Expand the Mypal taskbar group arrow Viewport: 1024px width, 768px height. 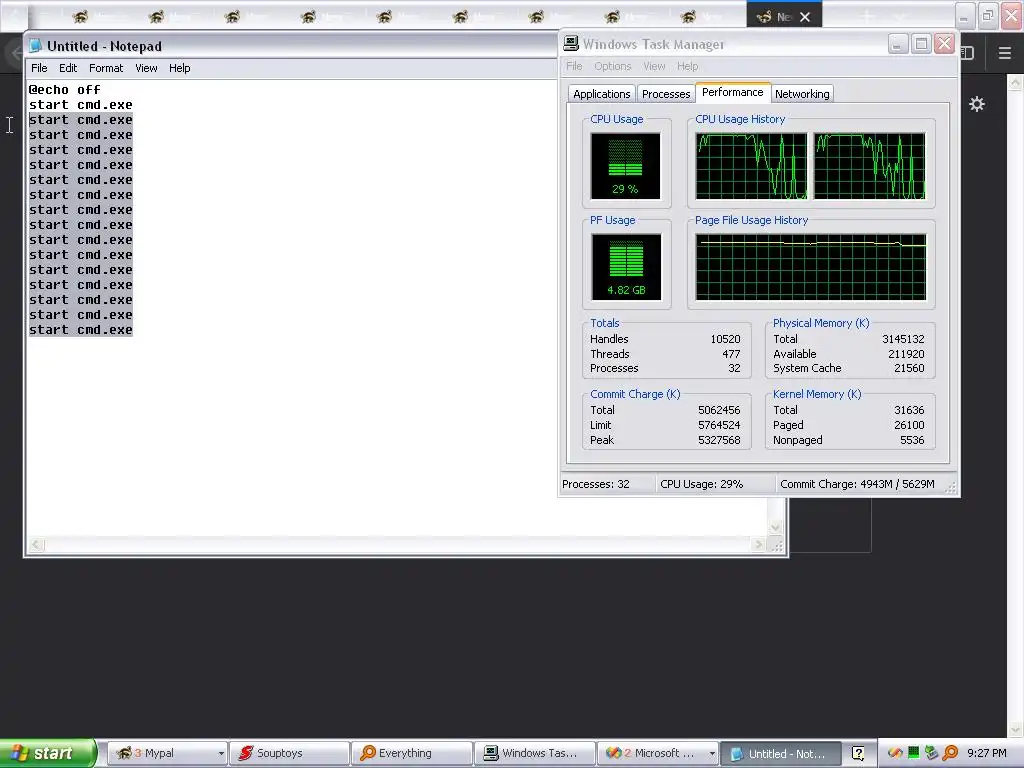[221, 753]
